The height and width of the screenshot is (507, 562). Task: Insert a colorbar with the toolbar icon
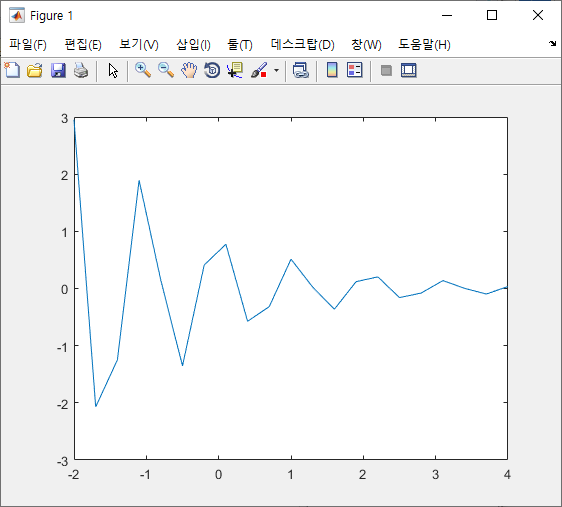click(x=332, y=70)
